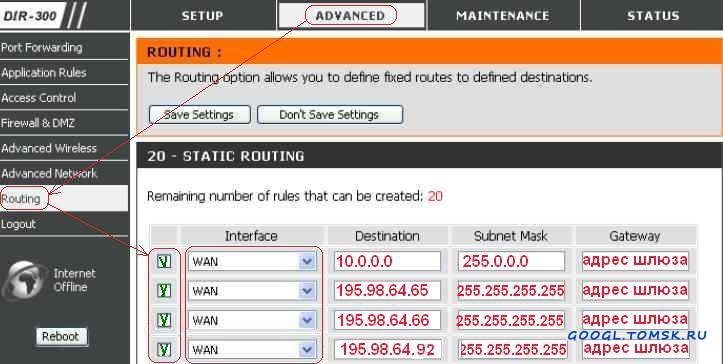Viewport: 723px width, 364px height.
Task: Select Routing in the sidebar
Action: pos(64,199)
